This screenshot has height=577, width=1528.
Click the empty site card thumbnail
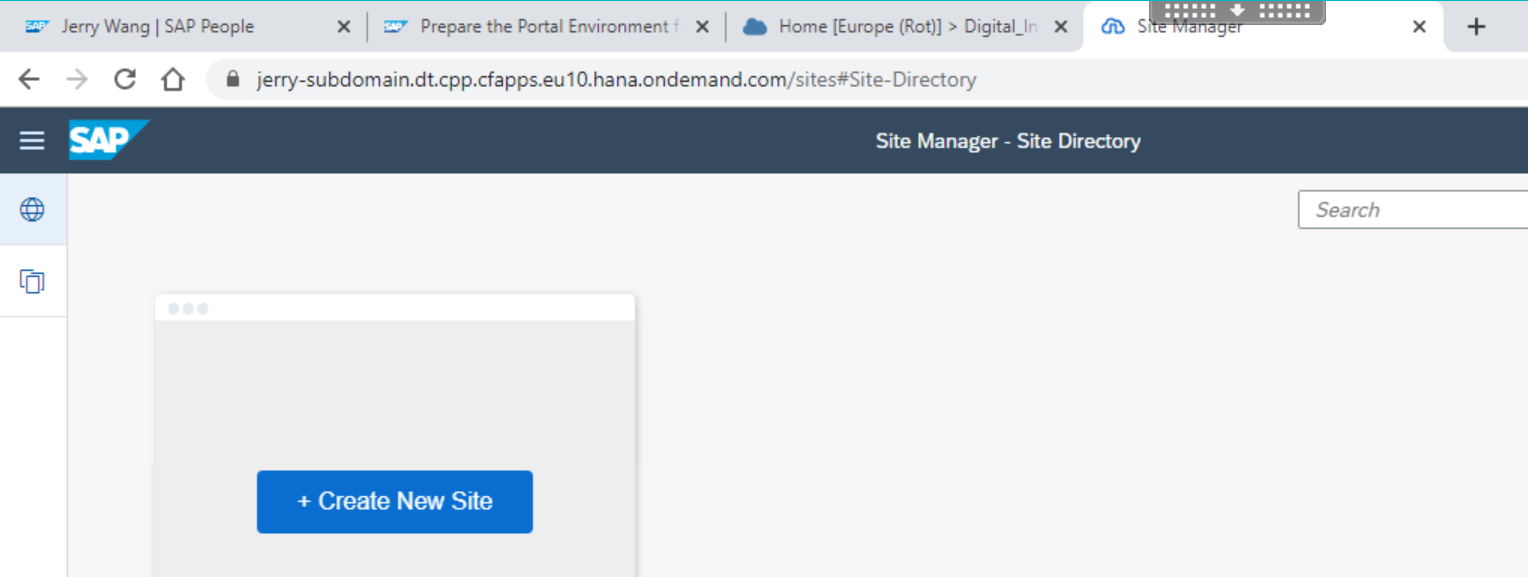click(395, 435)
